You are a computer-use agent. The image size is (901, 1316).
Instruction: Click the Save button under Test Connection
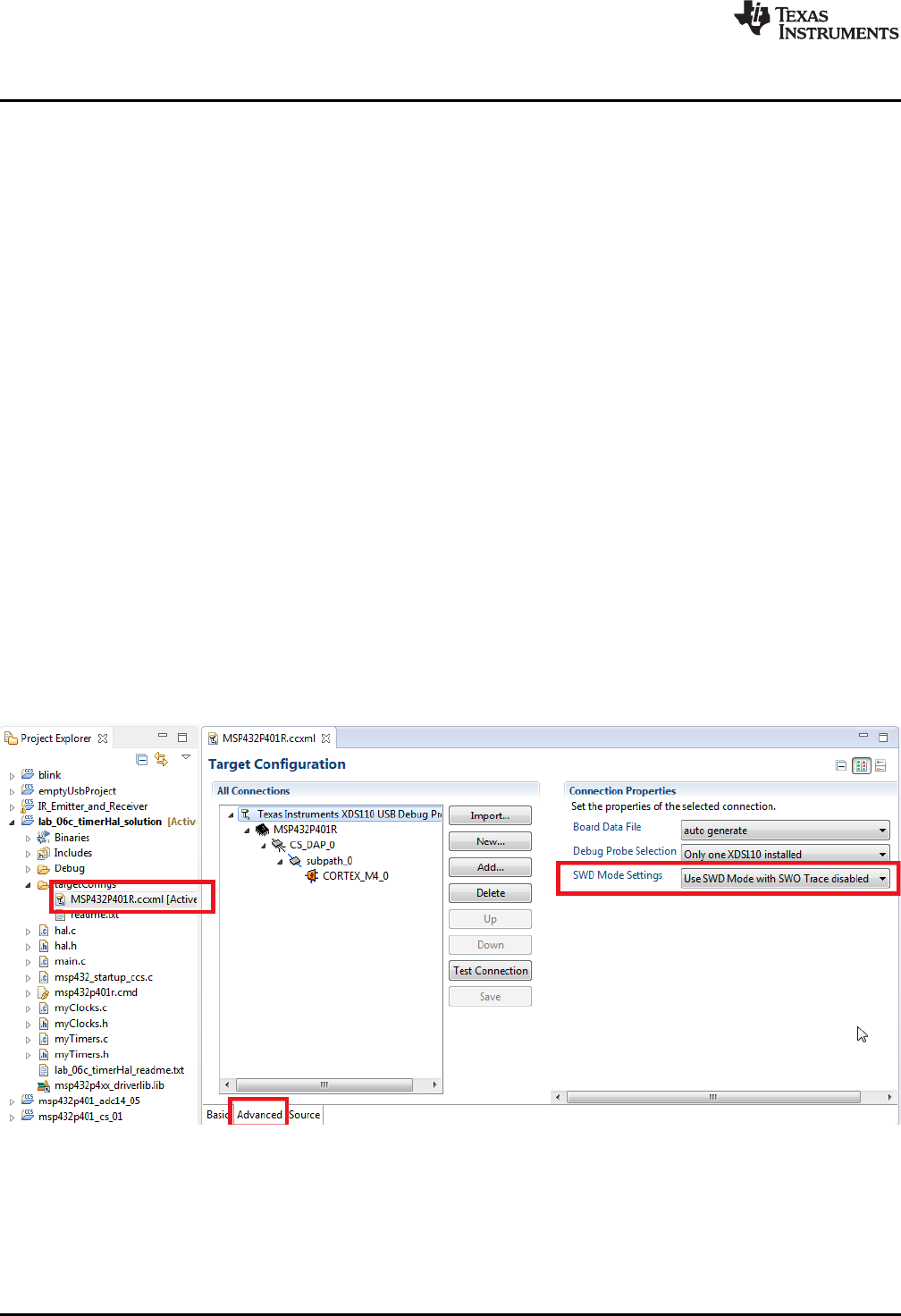[490, 997]
